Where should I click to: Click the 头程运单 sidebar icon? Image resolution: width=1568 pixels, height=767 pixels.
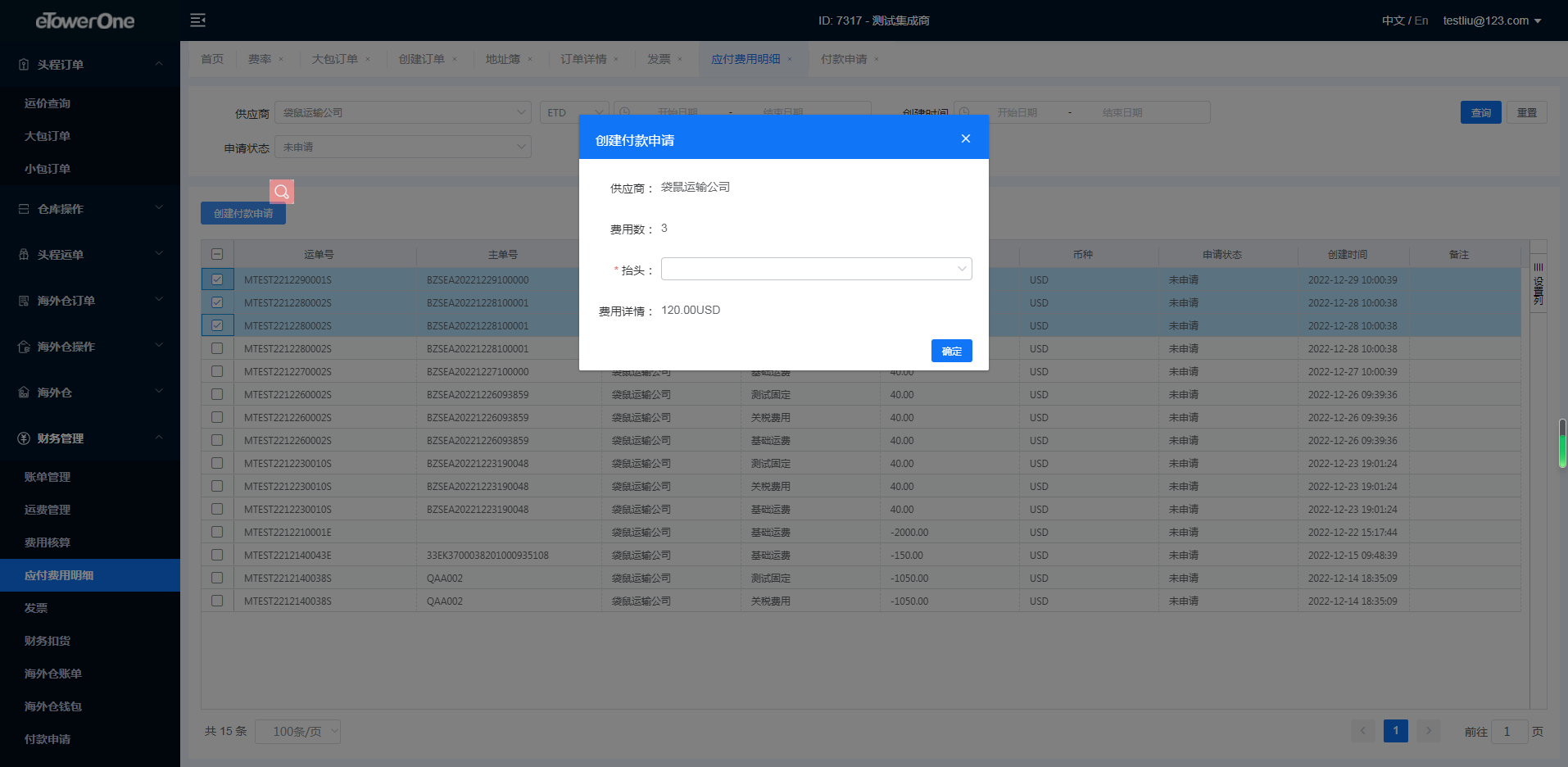(x=24, y=255)
